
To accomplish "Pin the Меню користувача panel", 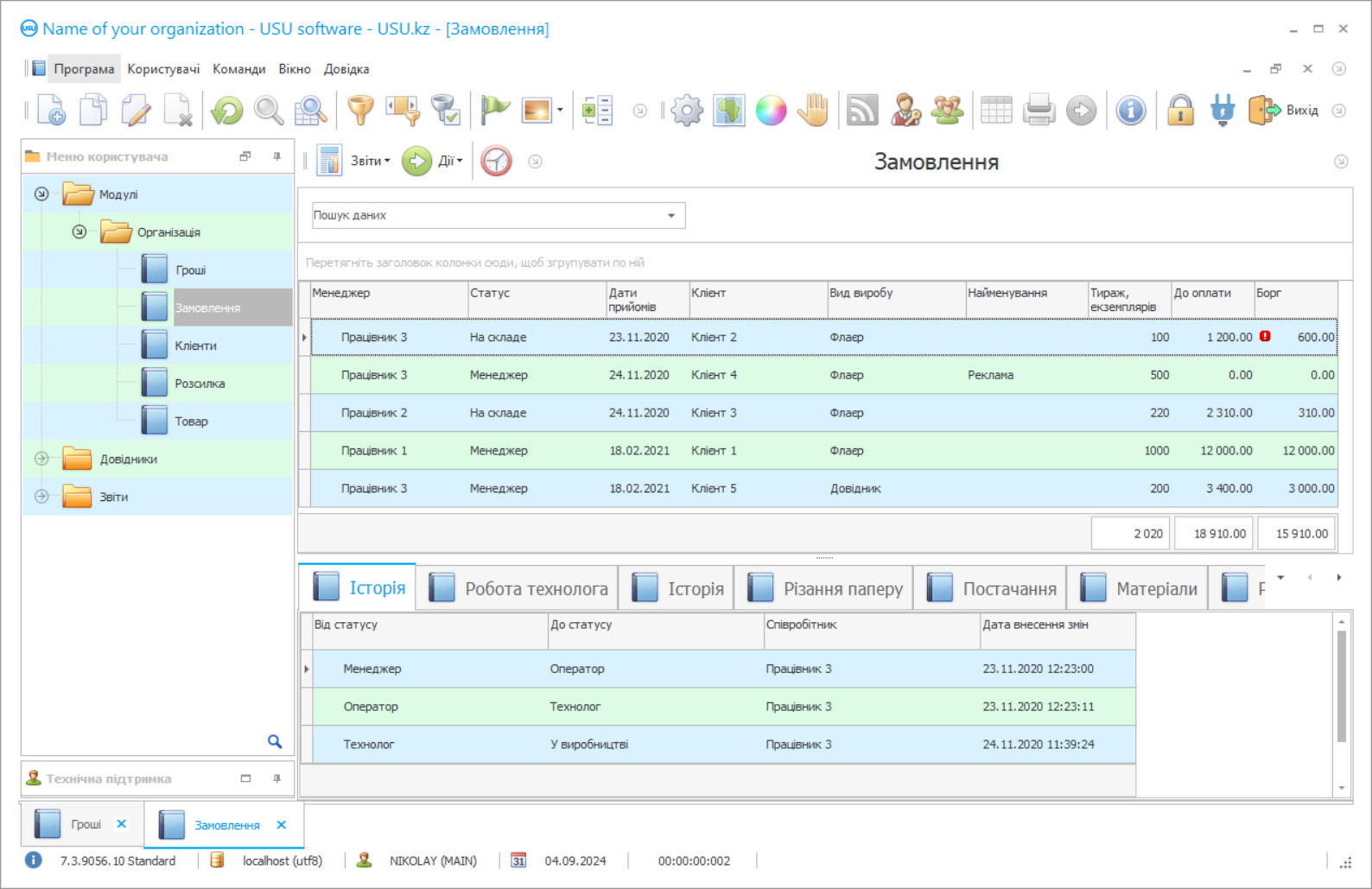I will pyautogui.click(x=276, y=156).
